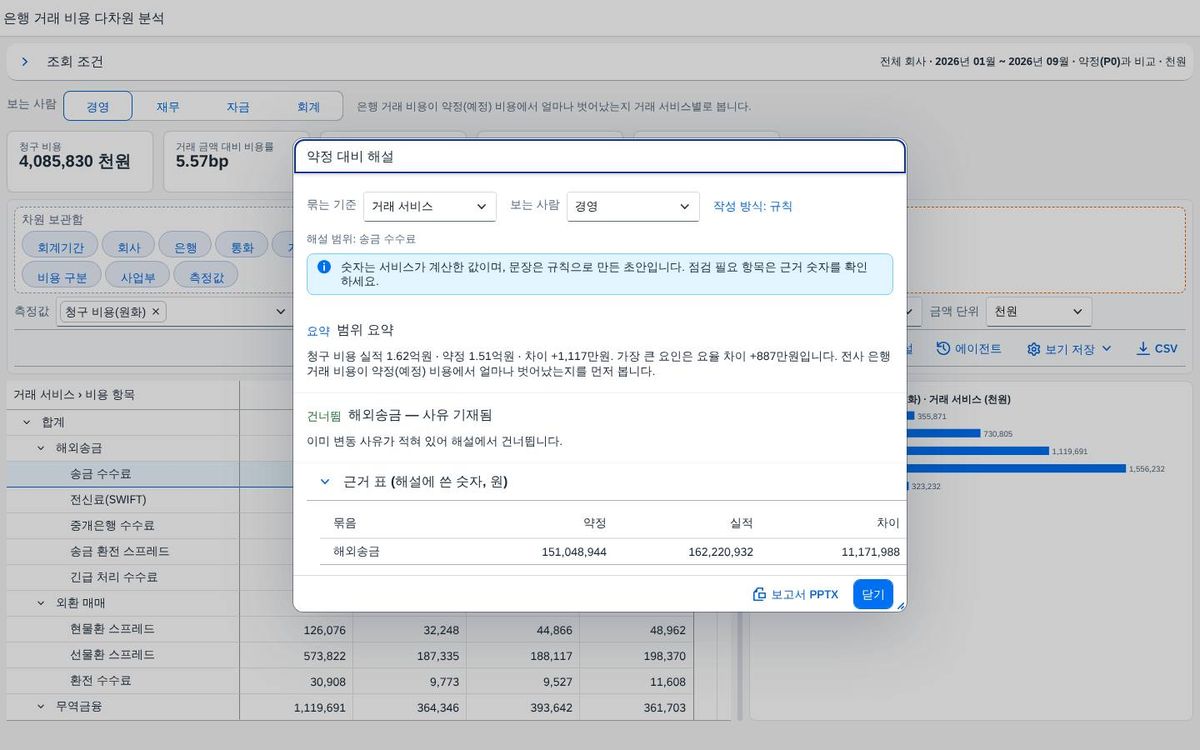
Task: Click the history icon next to 에이전트
Action: [x=943, y=348]
